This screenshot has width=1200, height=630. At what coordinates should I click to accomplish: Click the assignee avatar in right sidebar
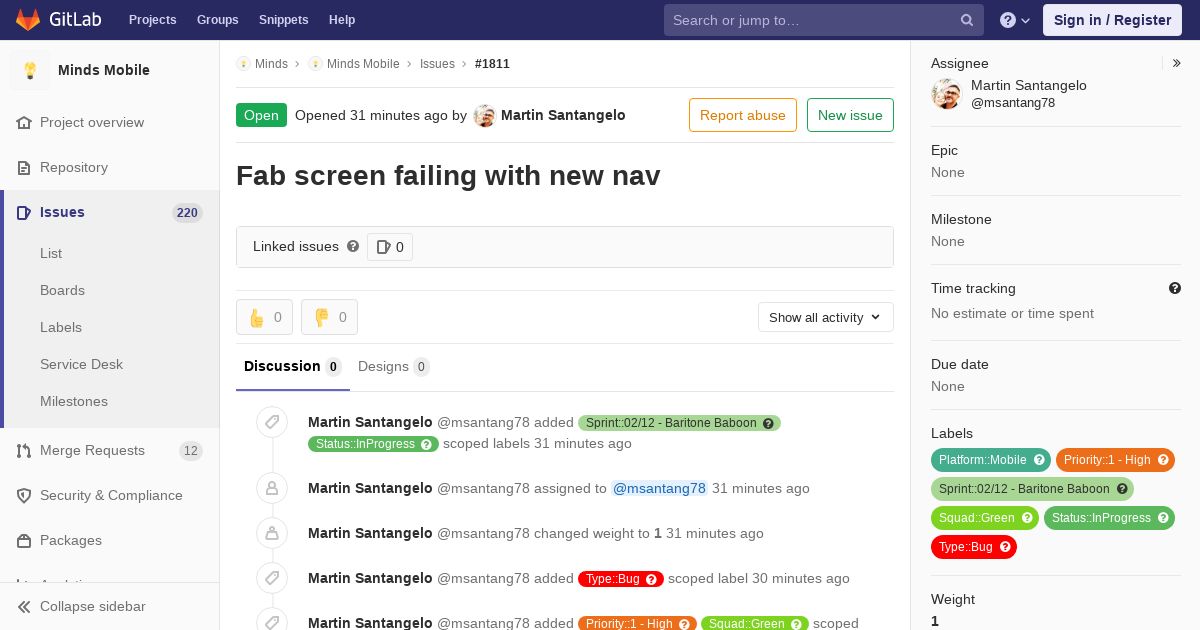tap(946, 94)
